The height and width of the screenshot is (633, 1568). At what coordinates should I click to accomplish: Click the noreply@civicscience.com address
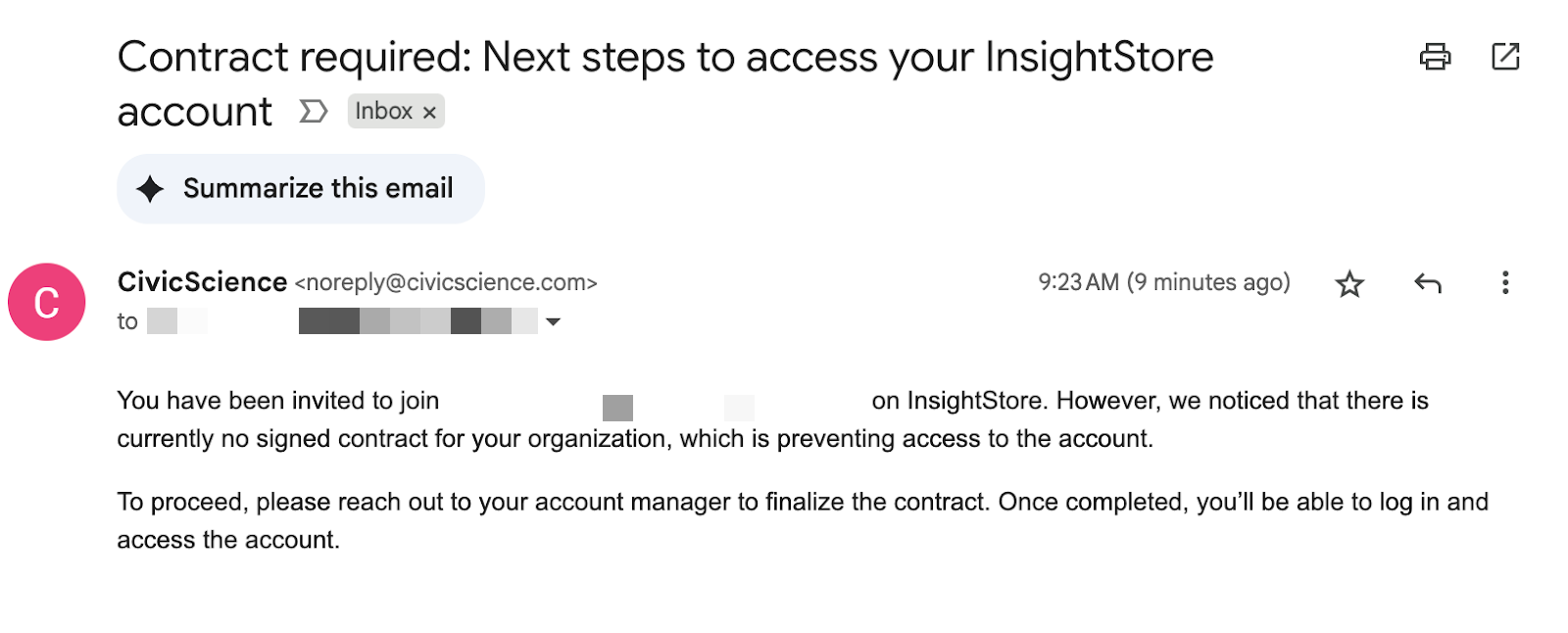coord(446,283)
